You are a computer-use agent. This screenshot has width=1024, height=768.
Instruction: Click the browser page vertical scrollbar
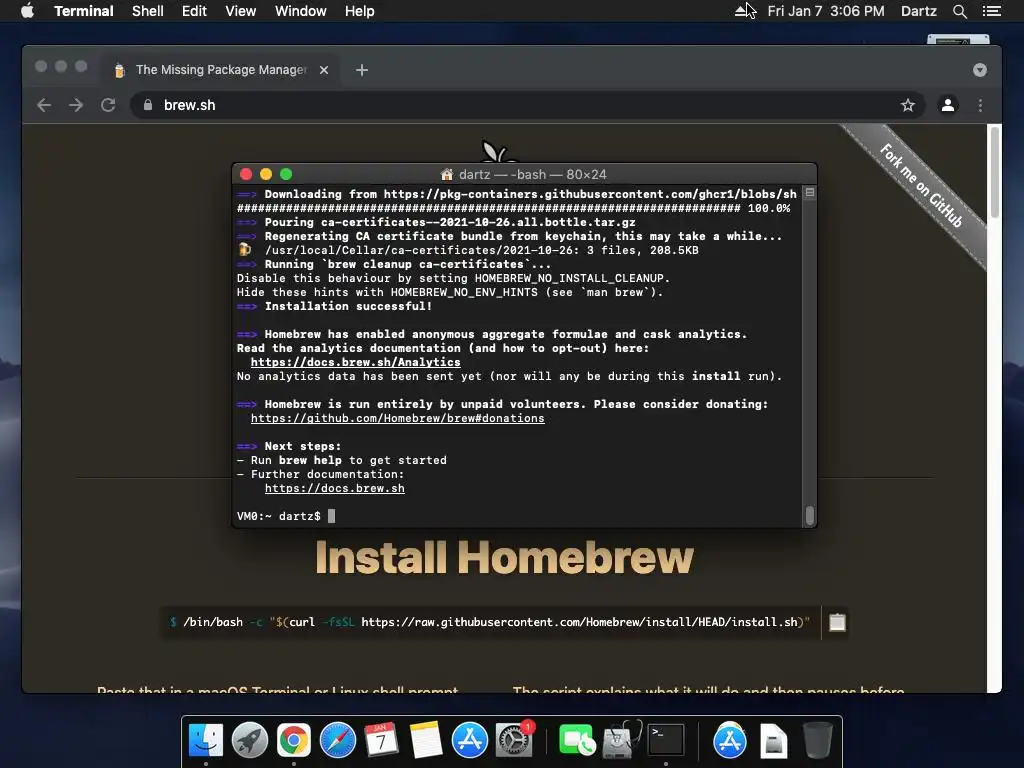pyautogui.click(x=995, y=172)
